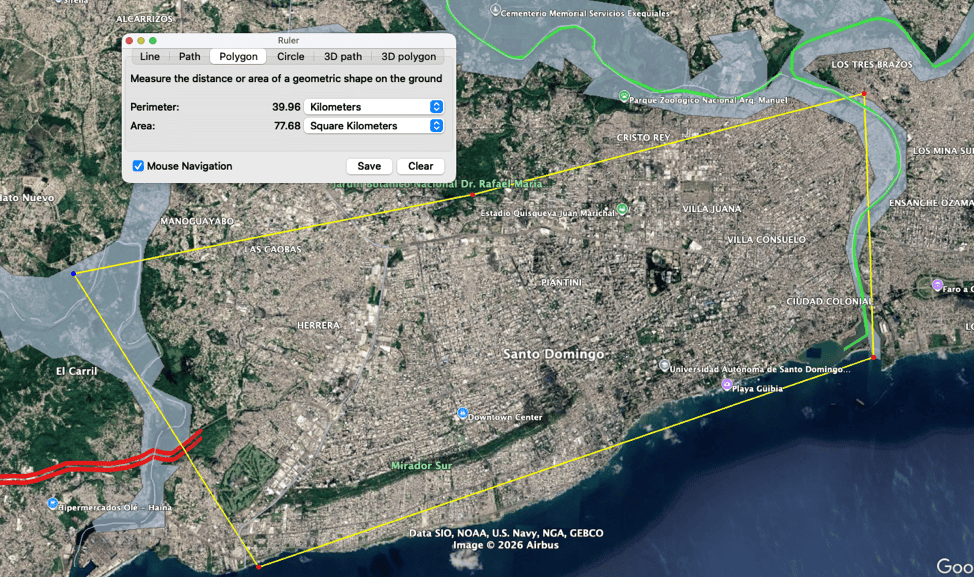Open the Circle tab in Ruler
This screenshot has height=577, width=974.
click(x=291, y=57)
